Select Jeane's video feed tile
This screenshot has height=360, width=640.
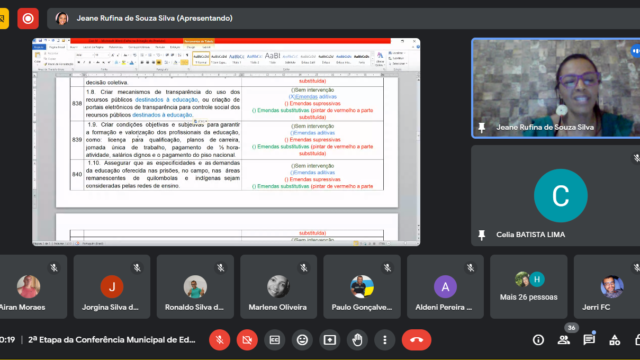click(556, 88)
